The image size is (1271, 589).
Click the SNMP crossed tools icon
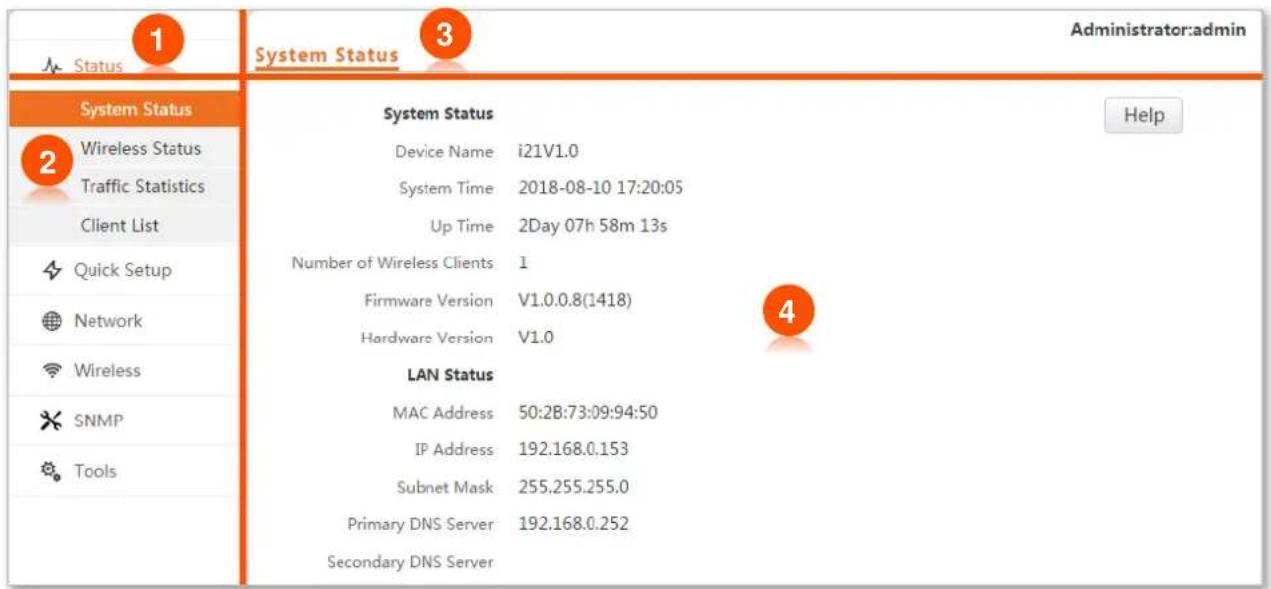click(52, 421)
